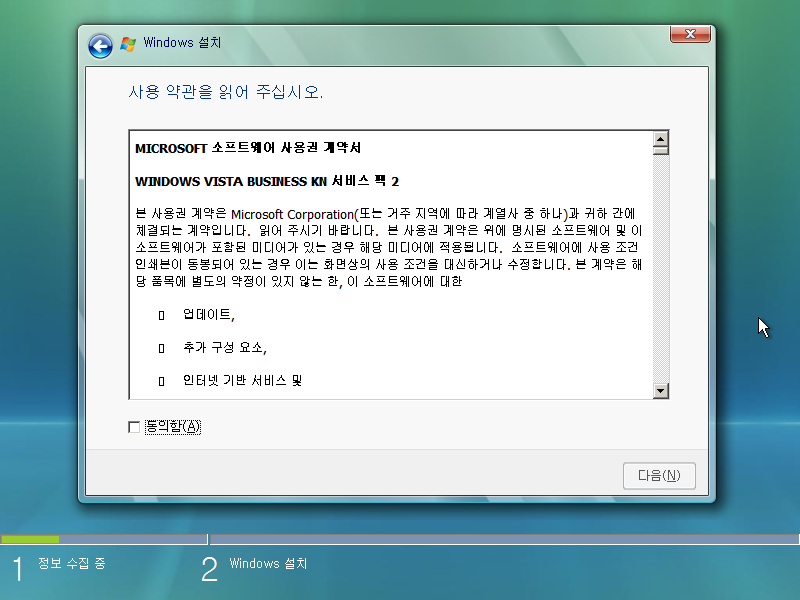Click the Microsoft Corporation paragraph text
800x600 pixels.
click(x=388, y=247)
